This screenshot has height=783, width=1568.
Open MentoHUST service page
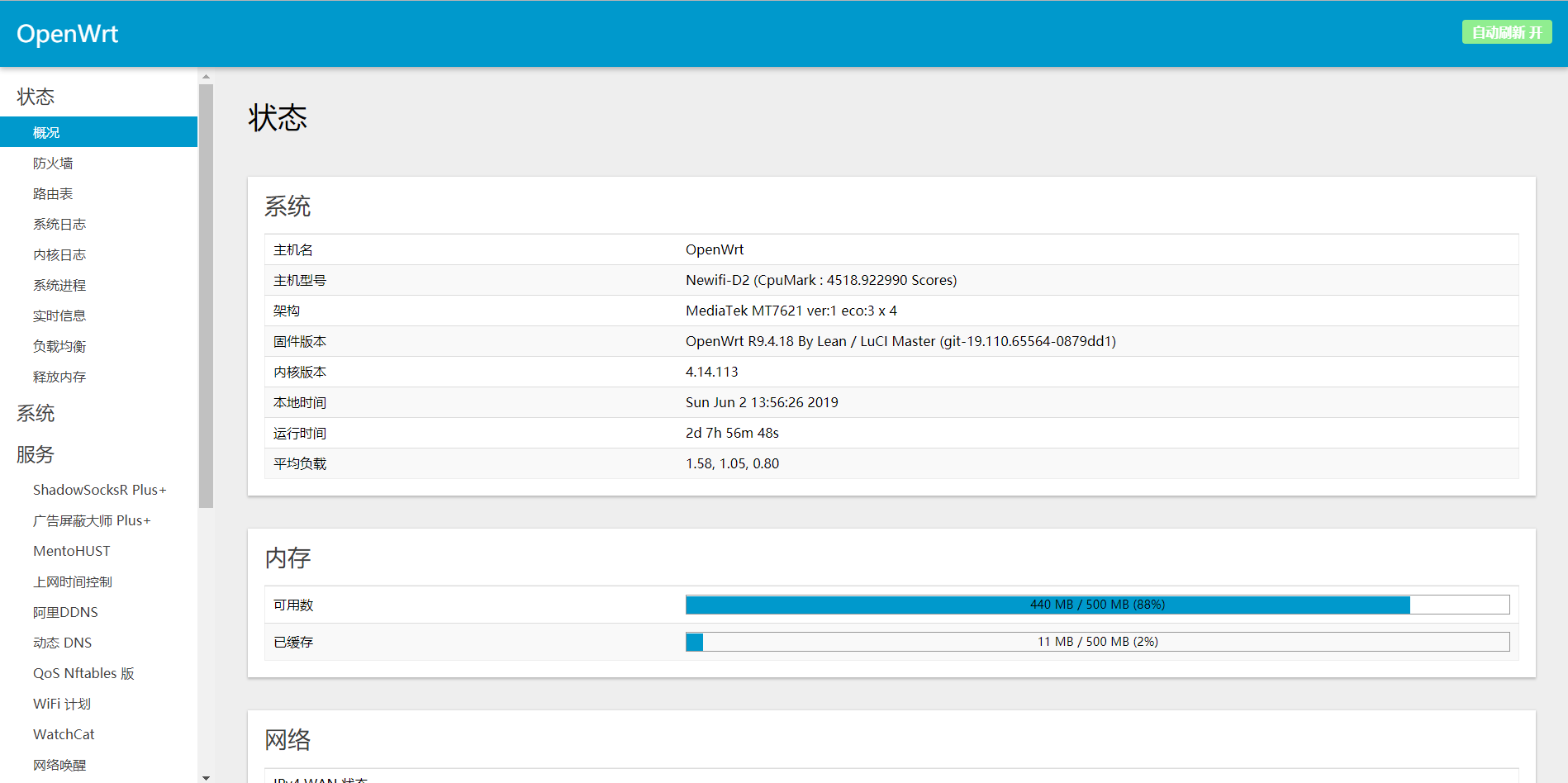(x=72, y=551)
